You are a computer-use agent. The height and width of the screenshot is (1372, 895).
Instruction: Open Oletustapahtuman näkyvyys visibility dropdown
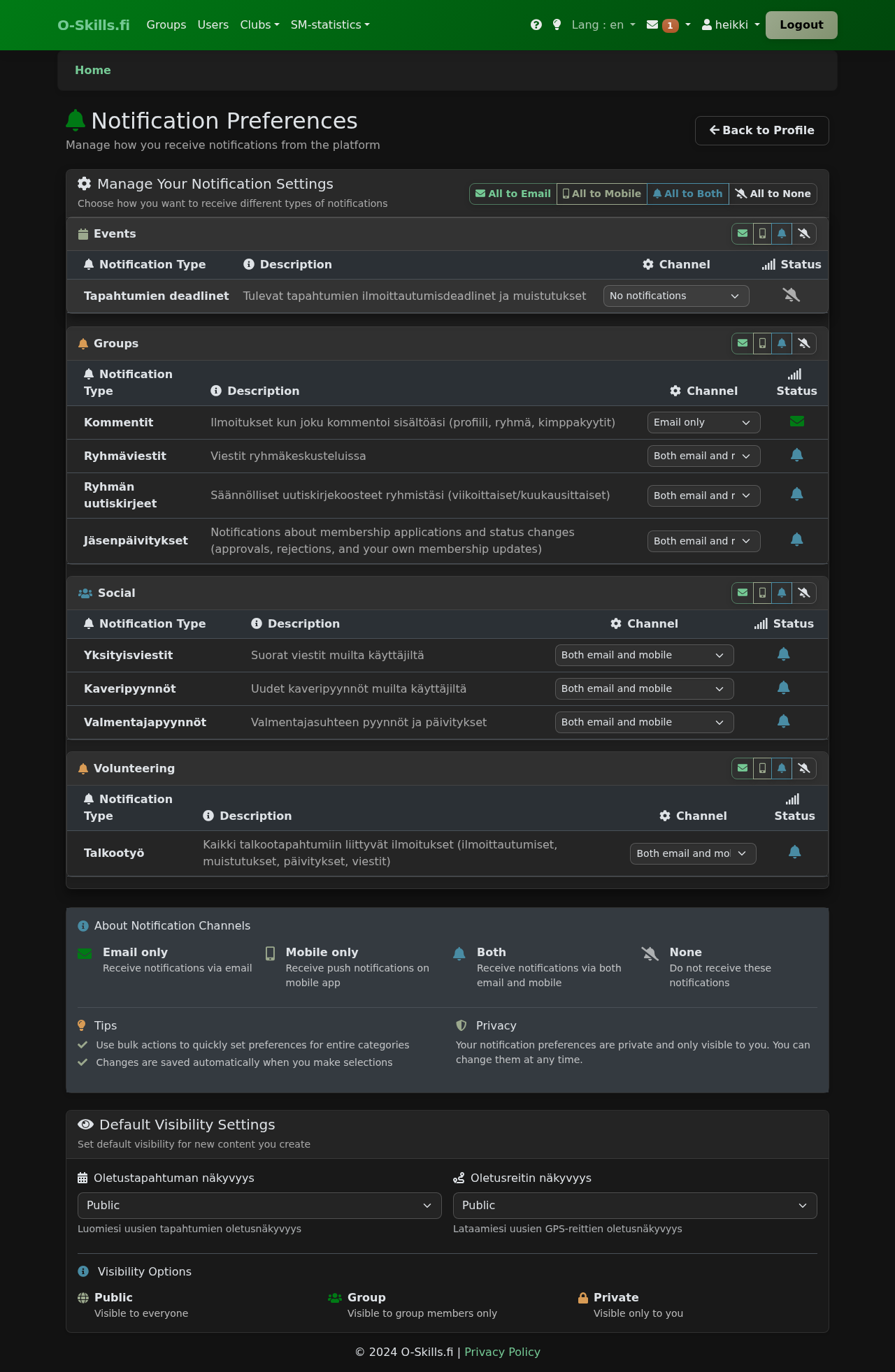(x=259, y=1206)
